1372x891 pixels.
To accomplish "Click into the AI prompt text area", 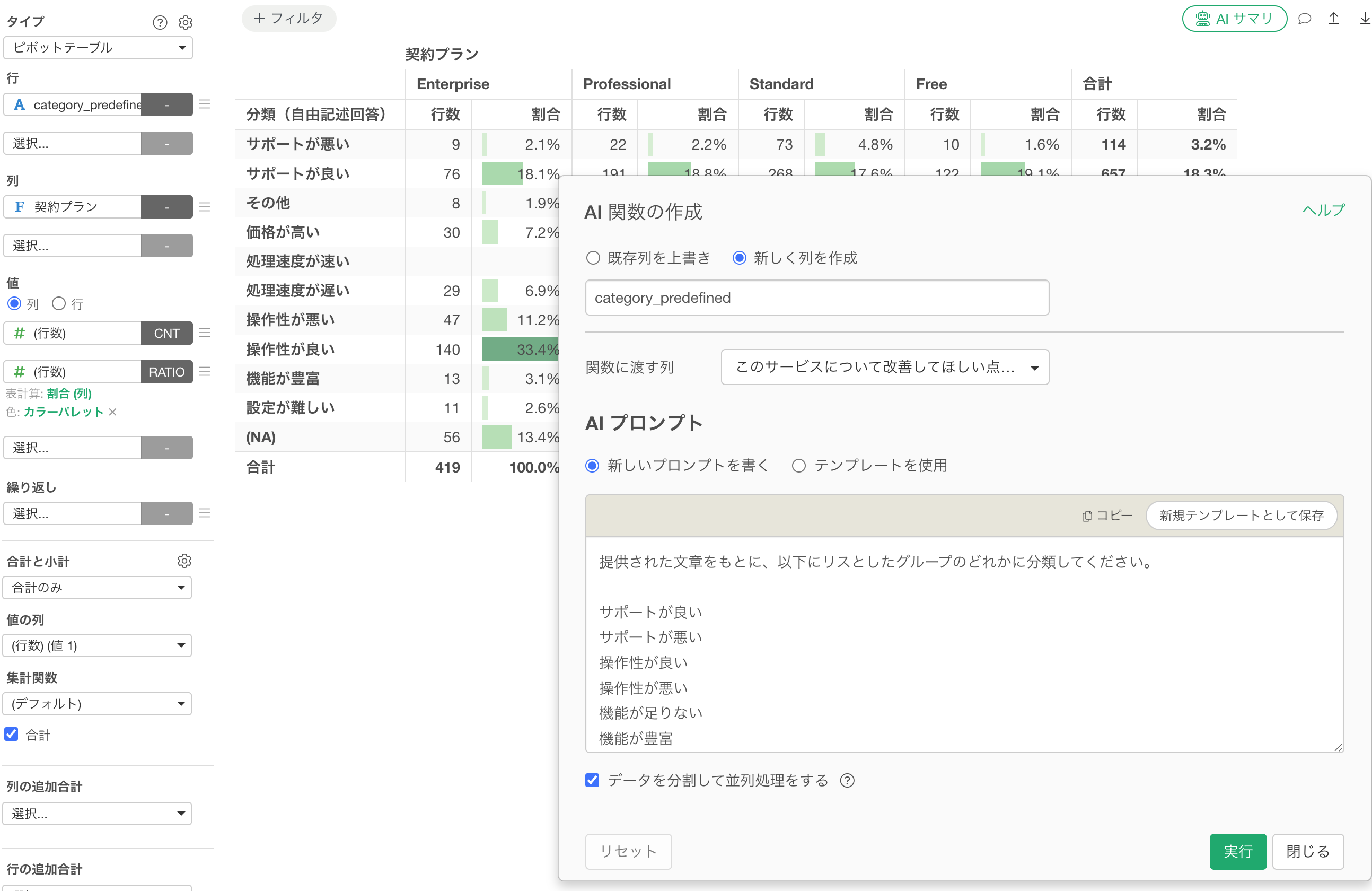I will point(964,644).
